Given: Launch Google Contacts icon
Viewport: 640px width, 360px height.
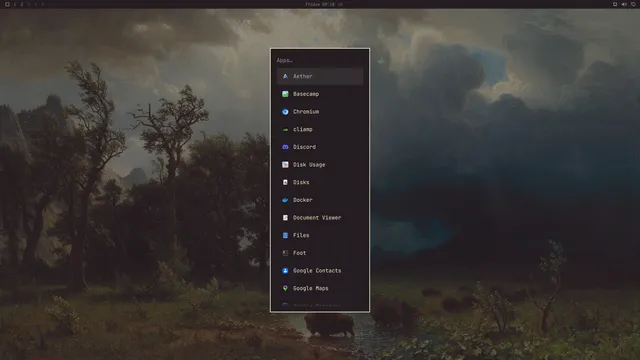Looking at the screenshot, I should pos(285,271).
